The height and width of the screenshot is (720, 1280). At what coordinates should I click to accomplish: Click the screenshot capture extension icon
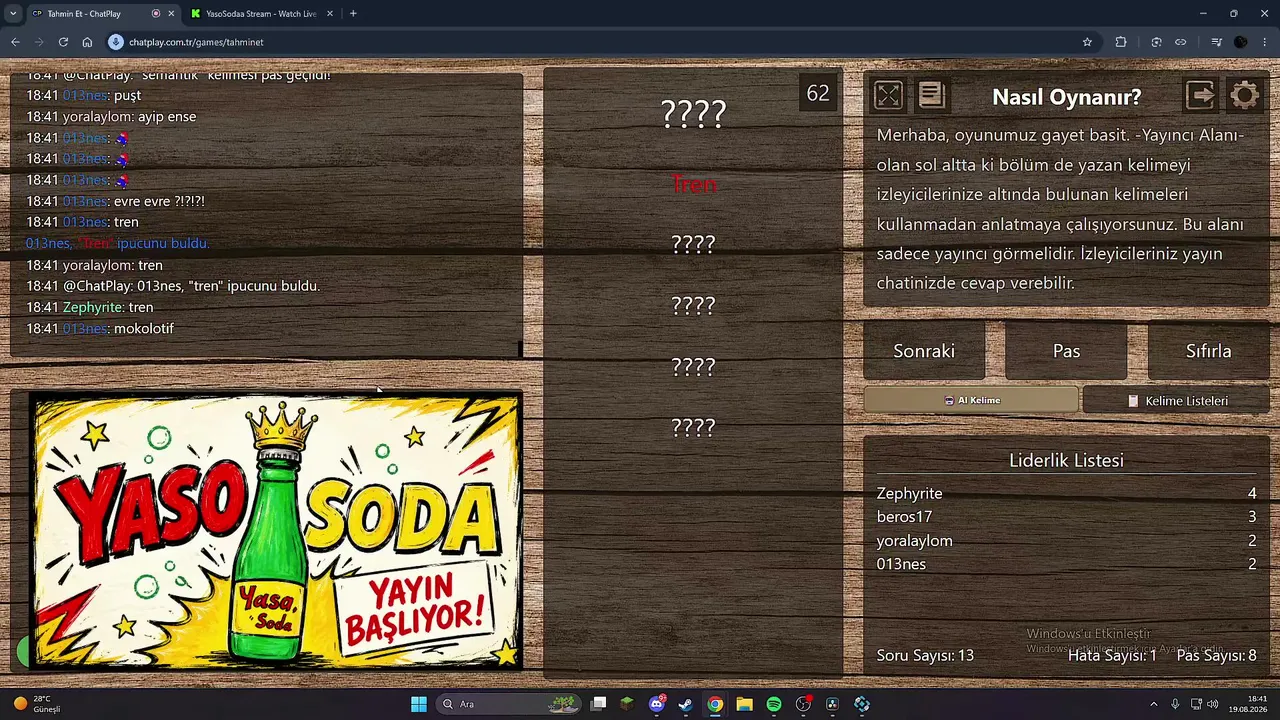pyautogui.click(x=1156, y=42)
